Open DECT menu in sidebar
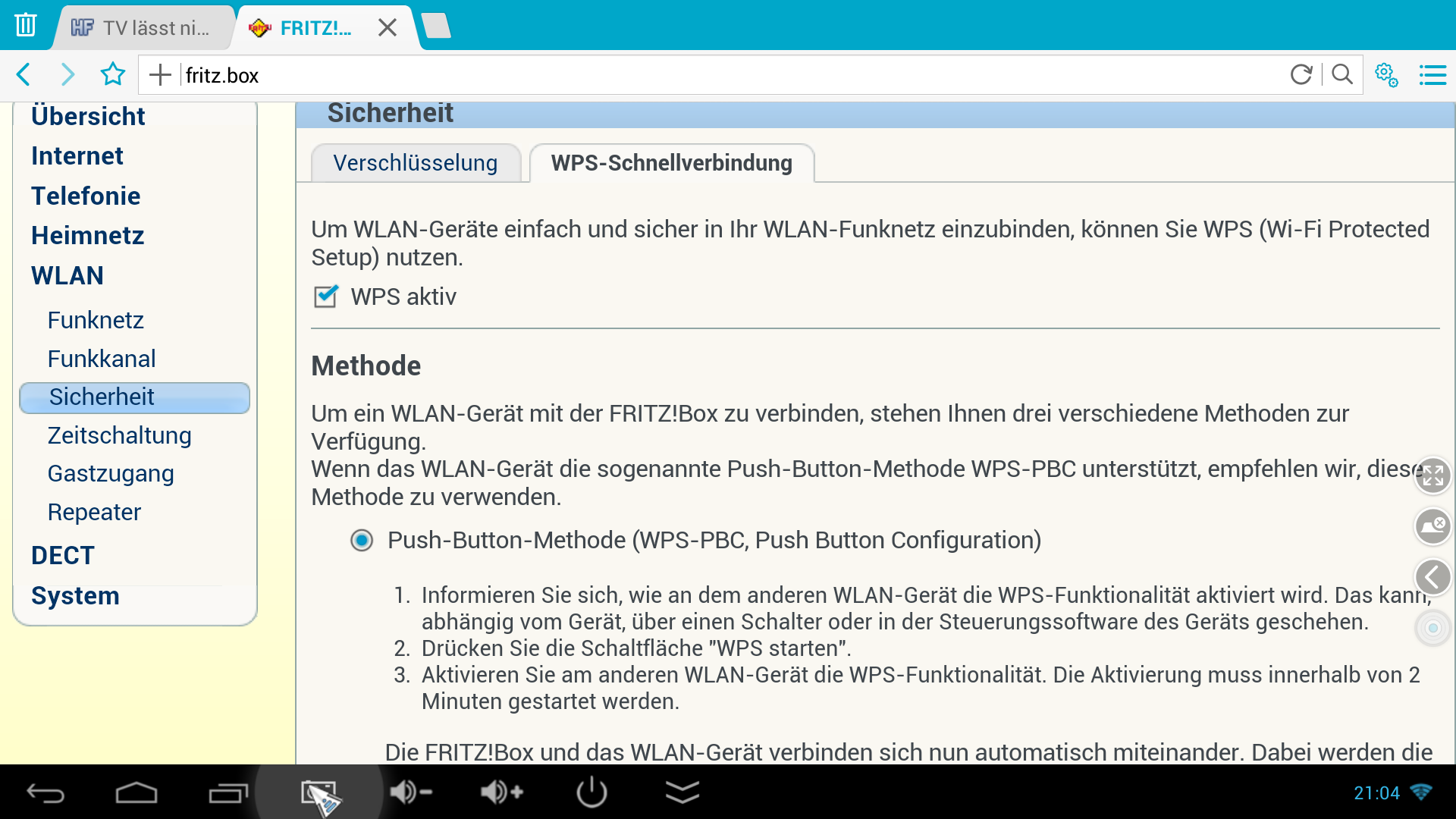Screen dimensions: 1456x819 63,555
